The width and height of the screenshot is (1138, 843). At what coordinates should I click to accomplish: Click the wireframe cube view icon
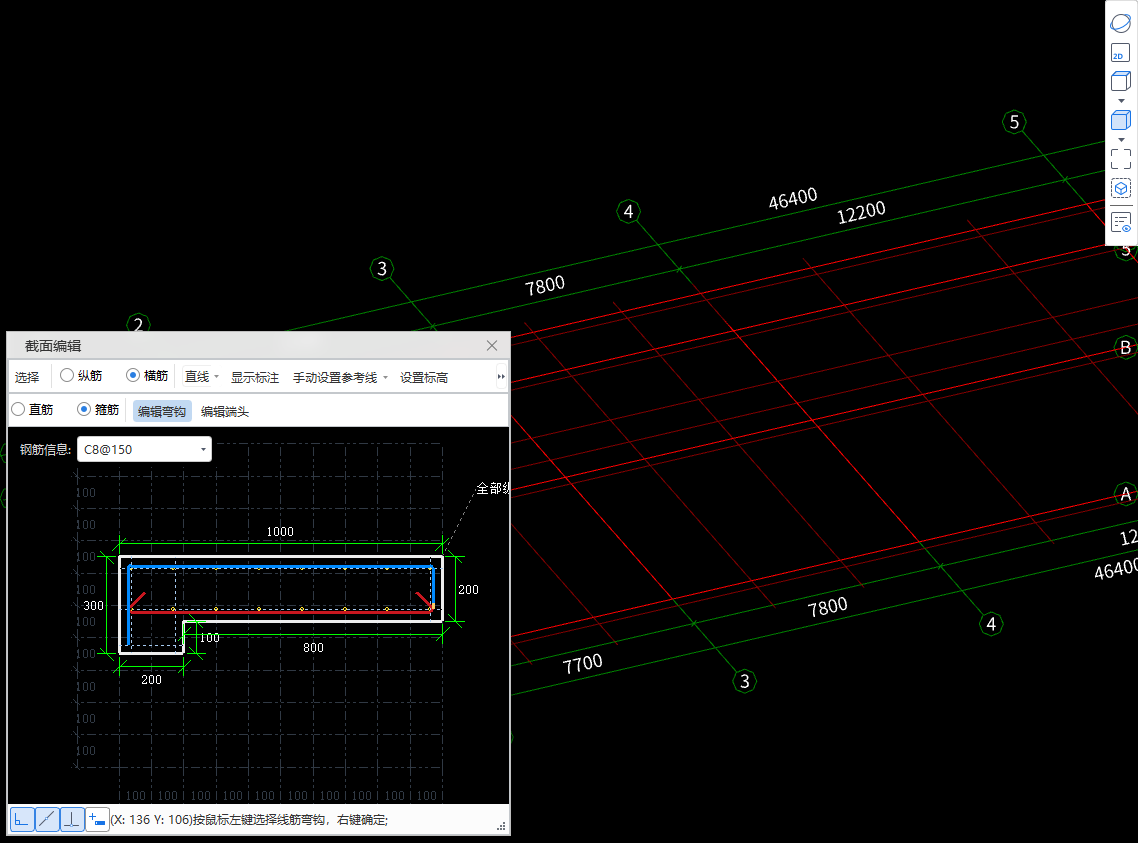click(1121, 81)
